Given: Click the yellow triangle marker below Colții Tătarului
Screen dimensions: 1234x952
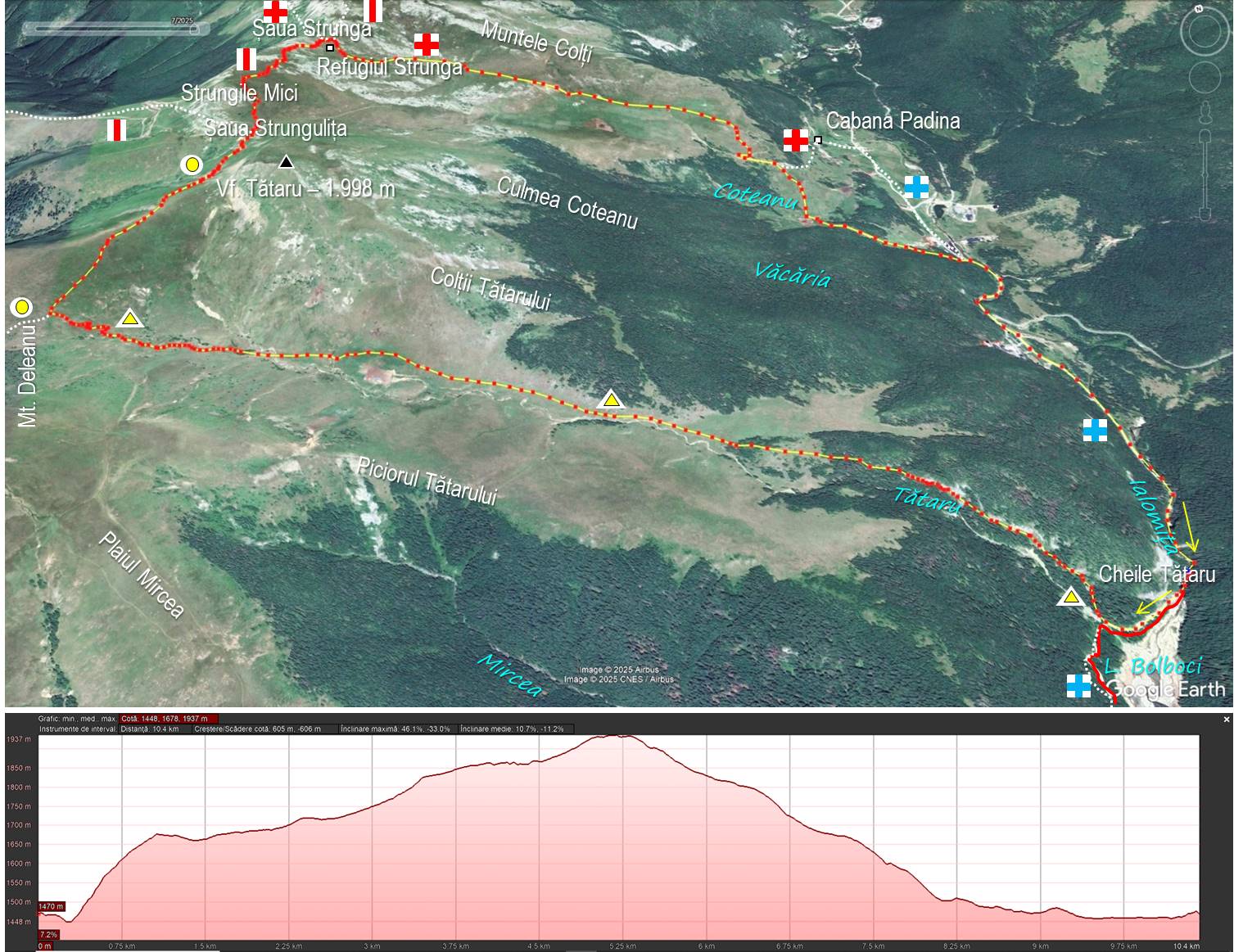Looking at the screenshot, I should pos(611,399).
